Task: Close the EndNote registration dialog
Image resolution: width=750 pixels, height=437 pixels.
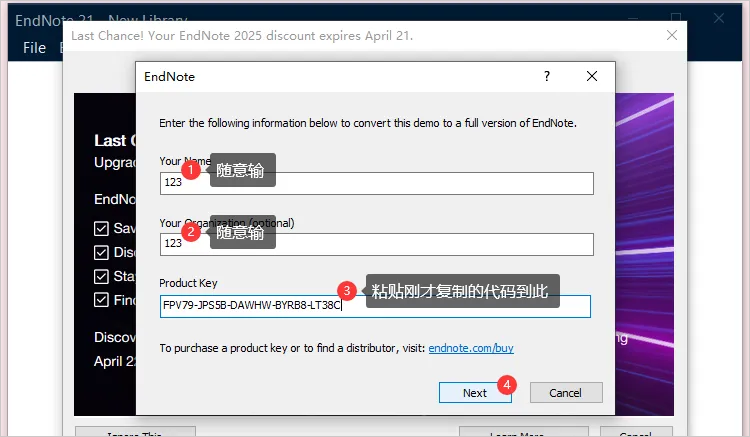Action: pos(592,76)
